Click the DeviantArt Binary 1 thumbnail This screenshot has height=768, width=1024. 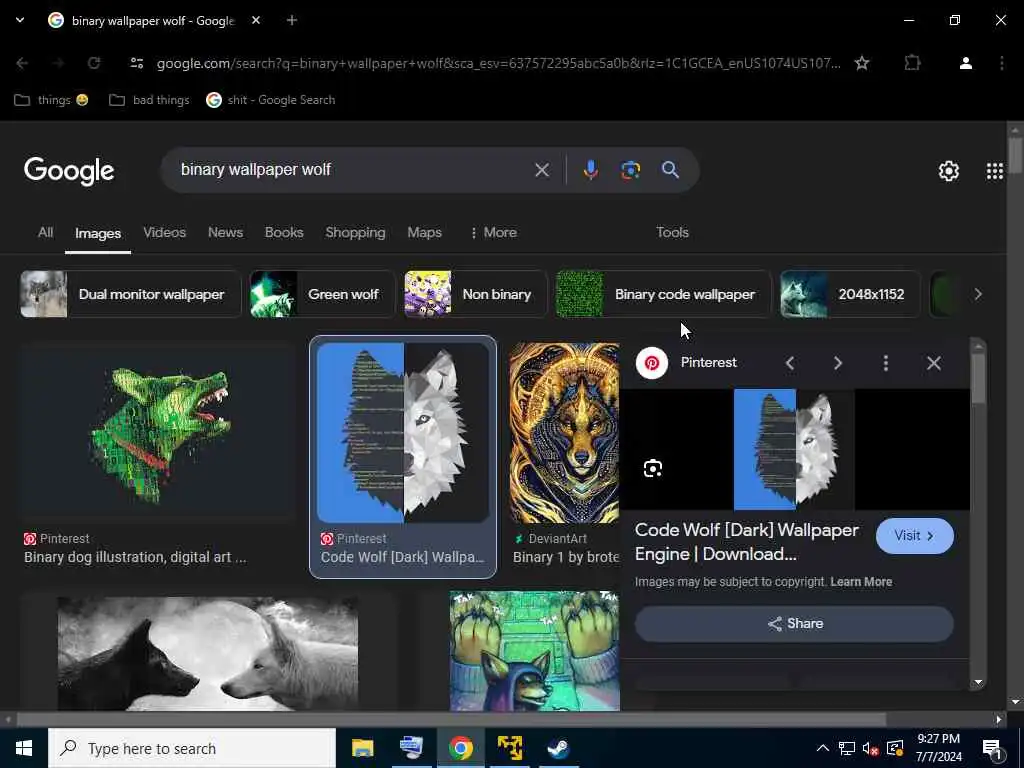coord(564,432)
